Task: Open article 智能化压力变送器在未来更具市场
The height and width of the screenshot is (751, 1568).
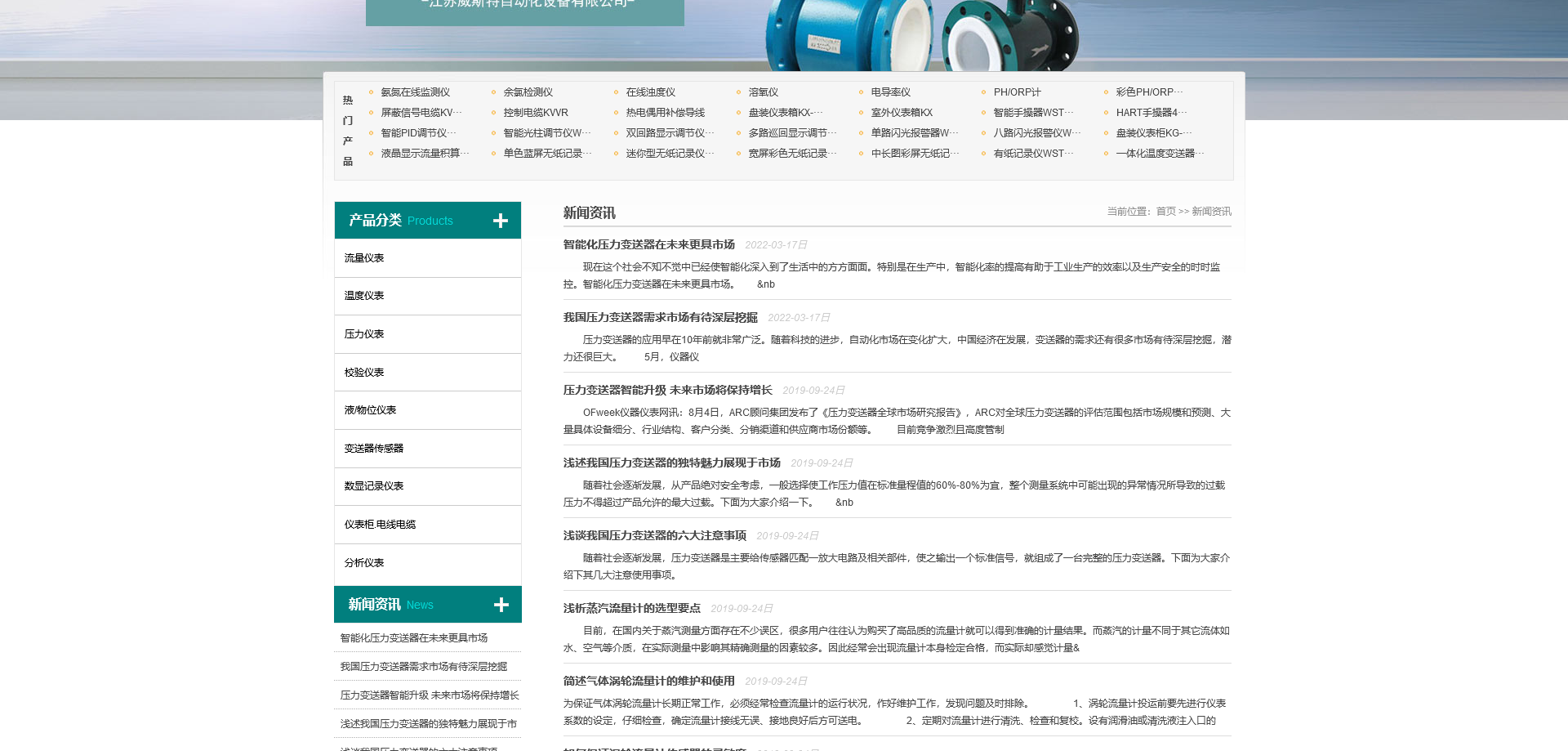Action: click(x=648, y=244)
